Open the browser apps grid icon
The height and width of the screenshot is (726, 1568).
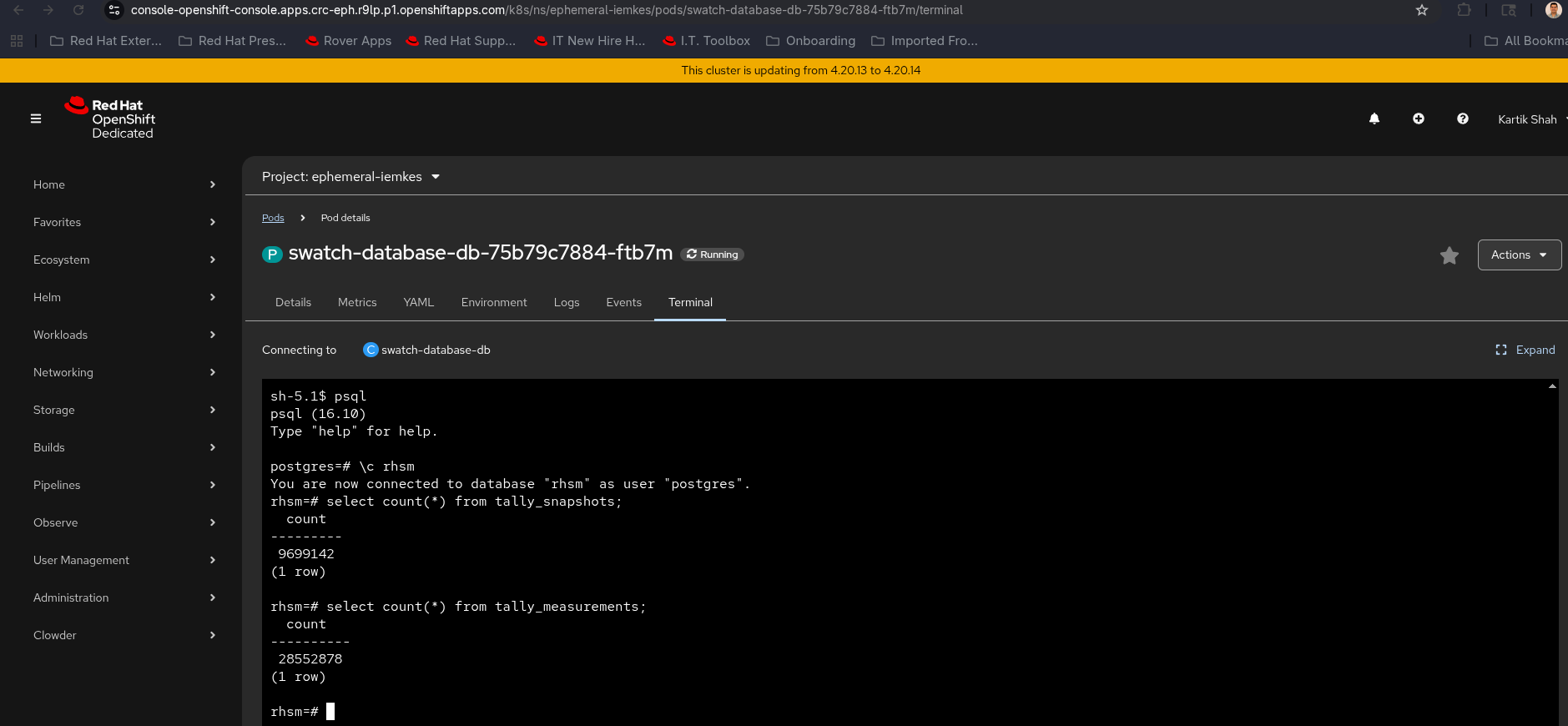(17, 41)
